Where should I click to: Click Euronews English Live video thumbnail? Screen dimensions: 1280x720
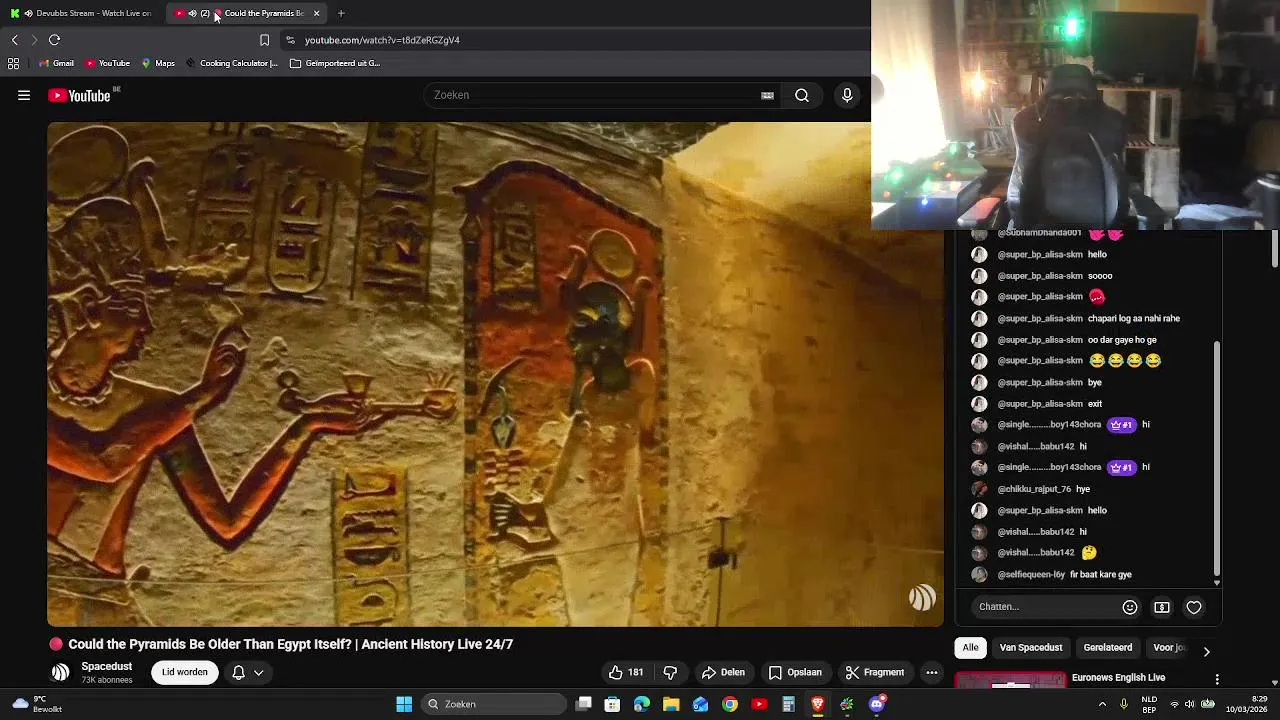[1010, 681]
